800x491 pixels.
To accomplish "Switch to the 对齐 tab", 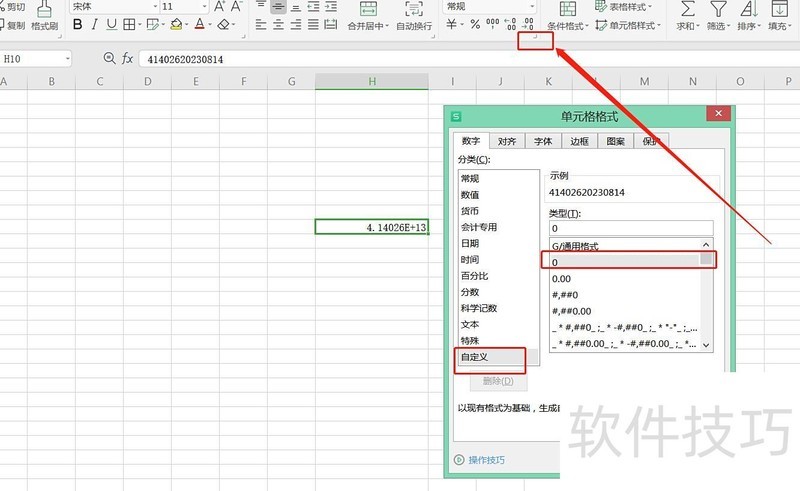I will coord(507,141).
